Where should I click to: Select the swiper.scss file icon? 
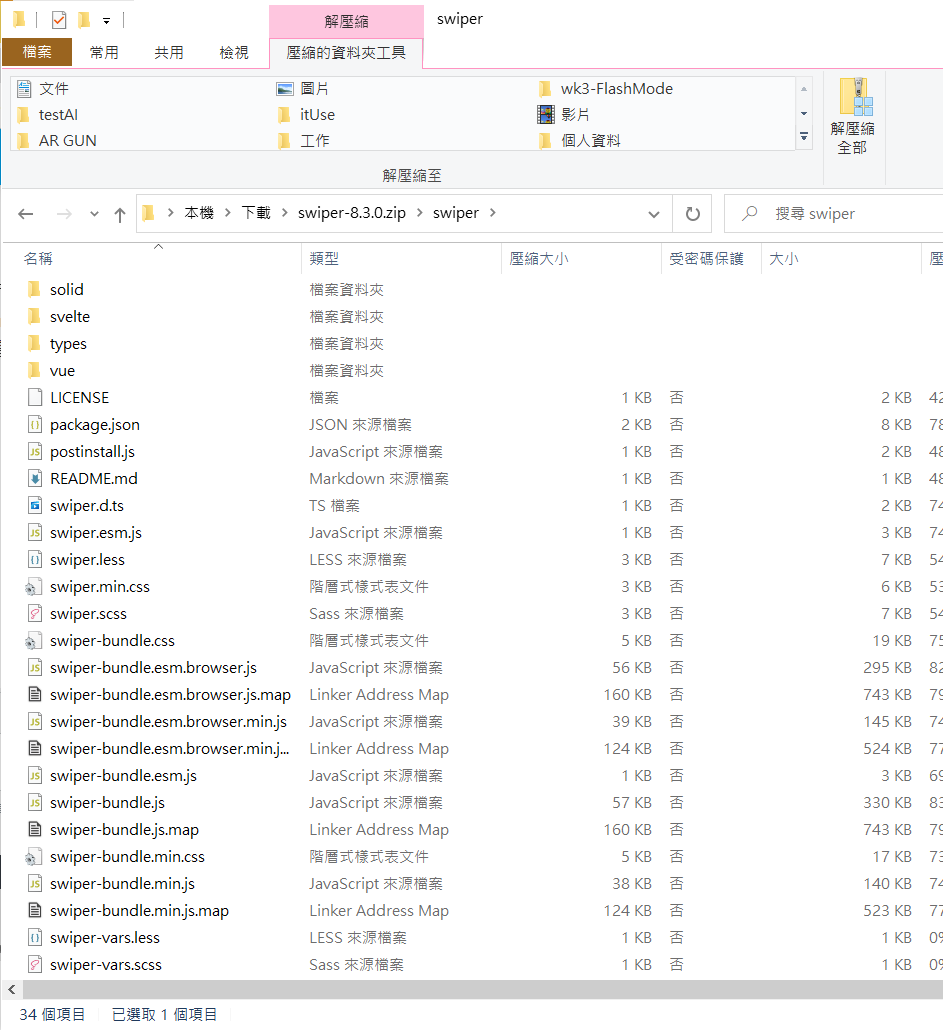click(35, 614)
